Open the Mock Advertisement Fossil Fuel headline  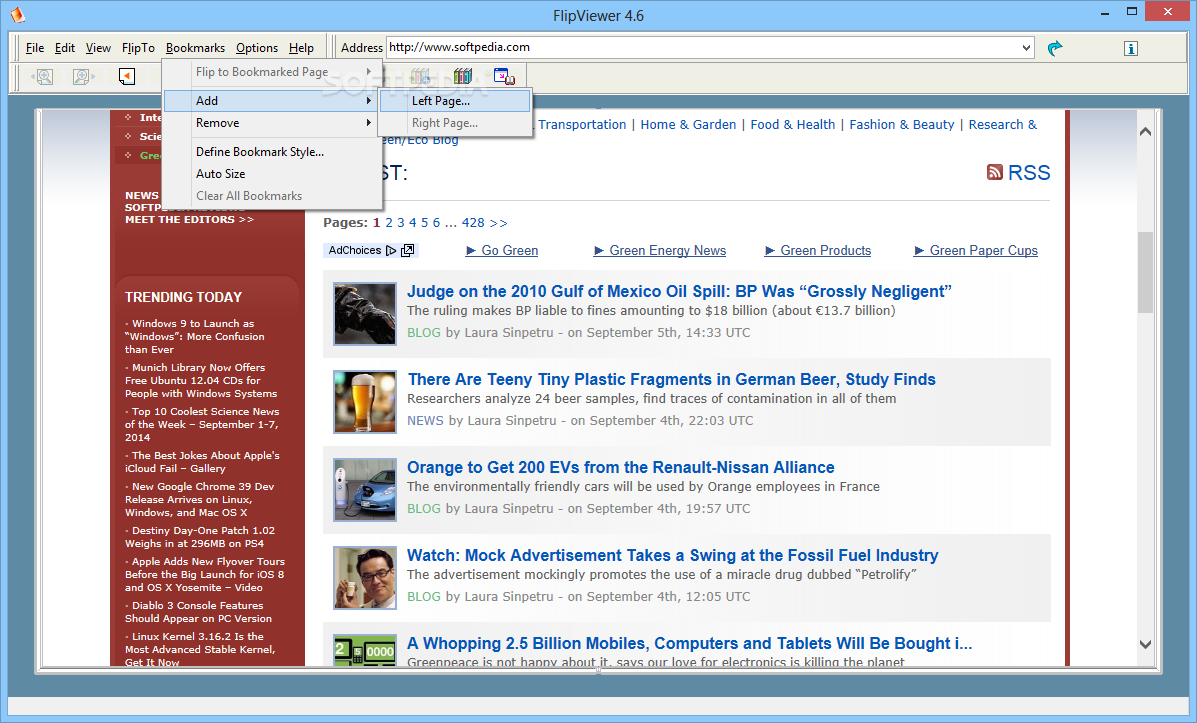[673, 555]
